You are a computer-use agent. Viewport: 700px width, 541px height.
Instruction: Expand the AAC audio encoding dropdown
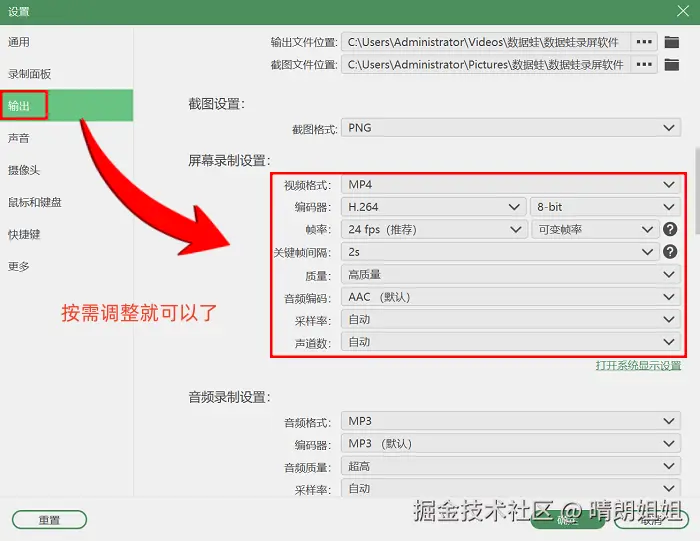511,297
